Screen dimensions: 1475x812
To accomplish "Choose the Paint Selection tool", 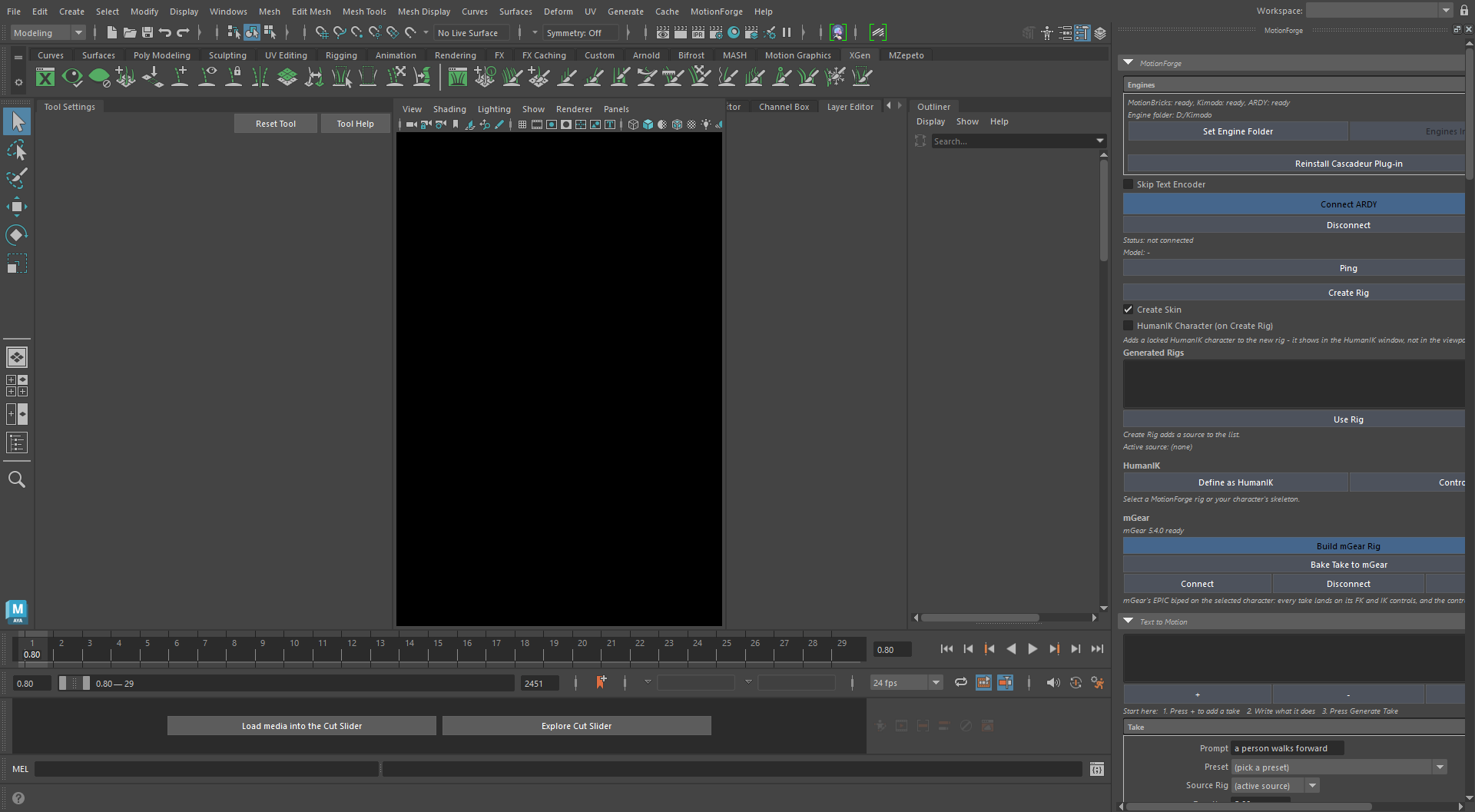I will tap(17, 178).
